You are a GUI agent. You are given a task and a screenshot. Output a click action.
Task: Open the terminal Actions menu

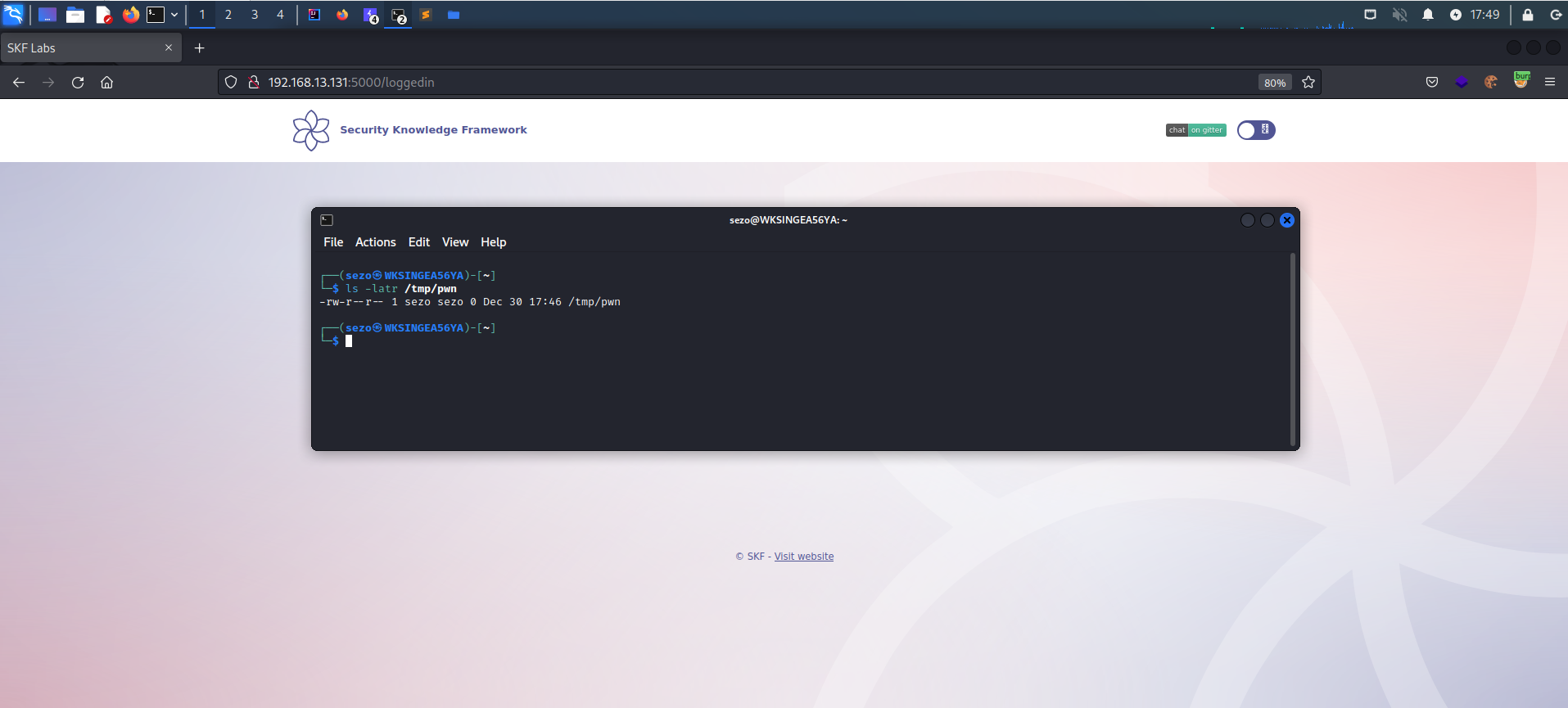[375, 242]
